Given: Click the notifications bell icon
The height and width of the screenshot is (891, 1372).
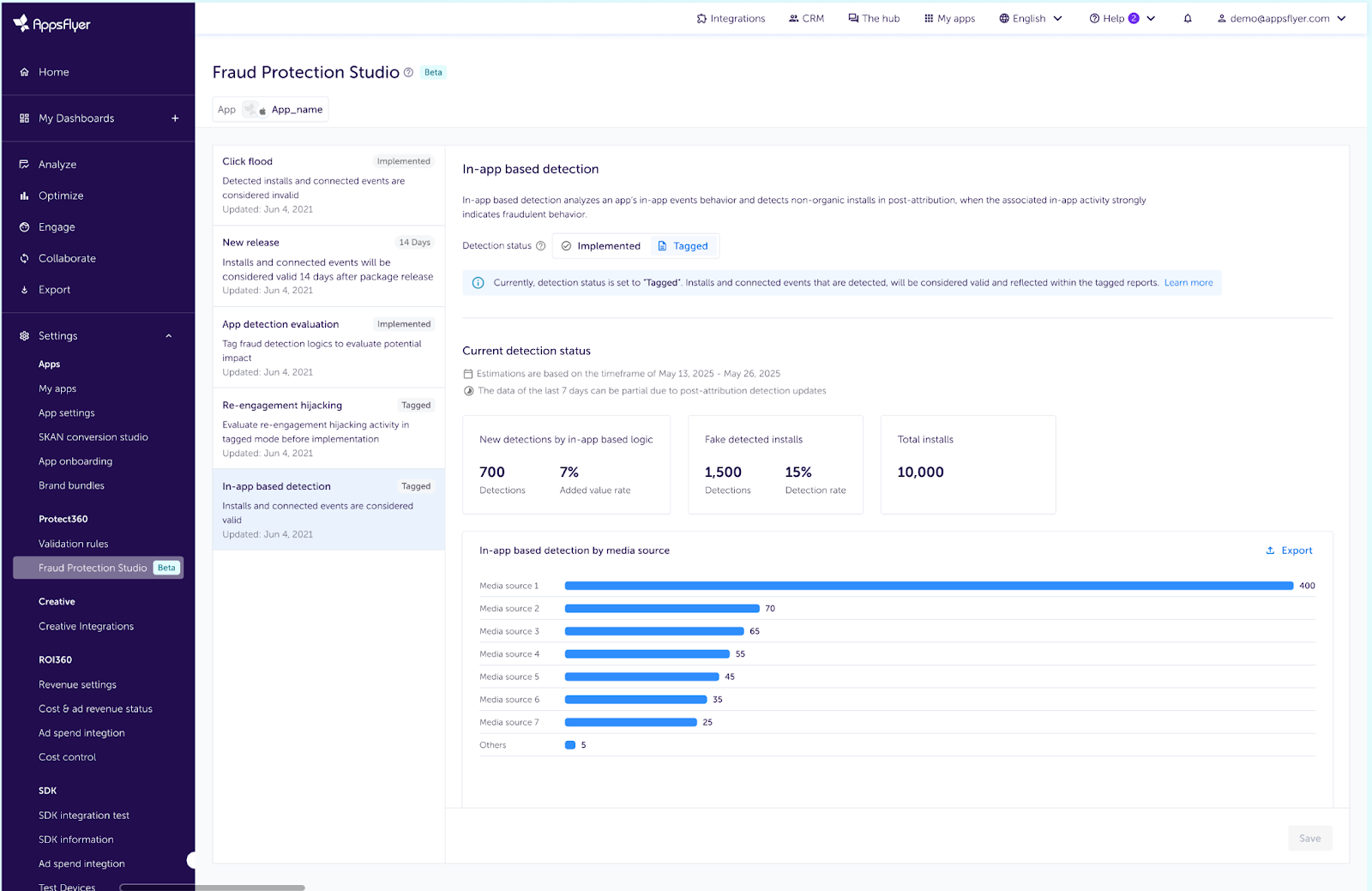Looking at the screenshot, I should pyautogui.click(x=1188, y=18).
